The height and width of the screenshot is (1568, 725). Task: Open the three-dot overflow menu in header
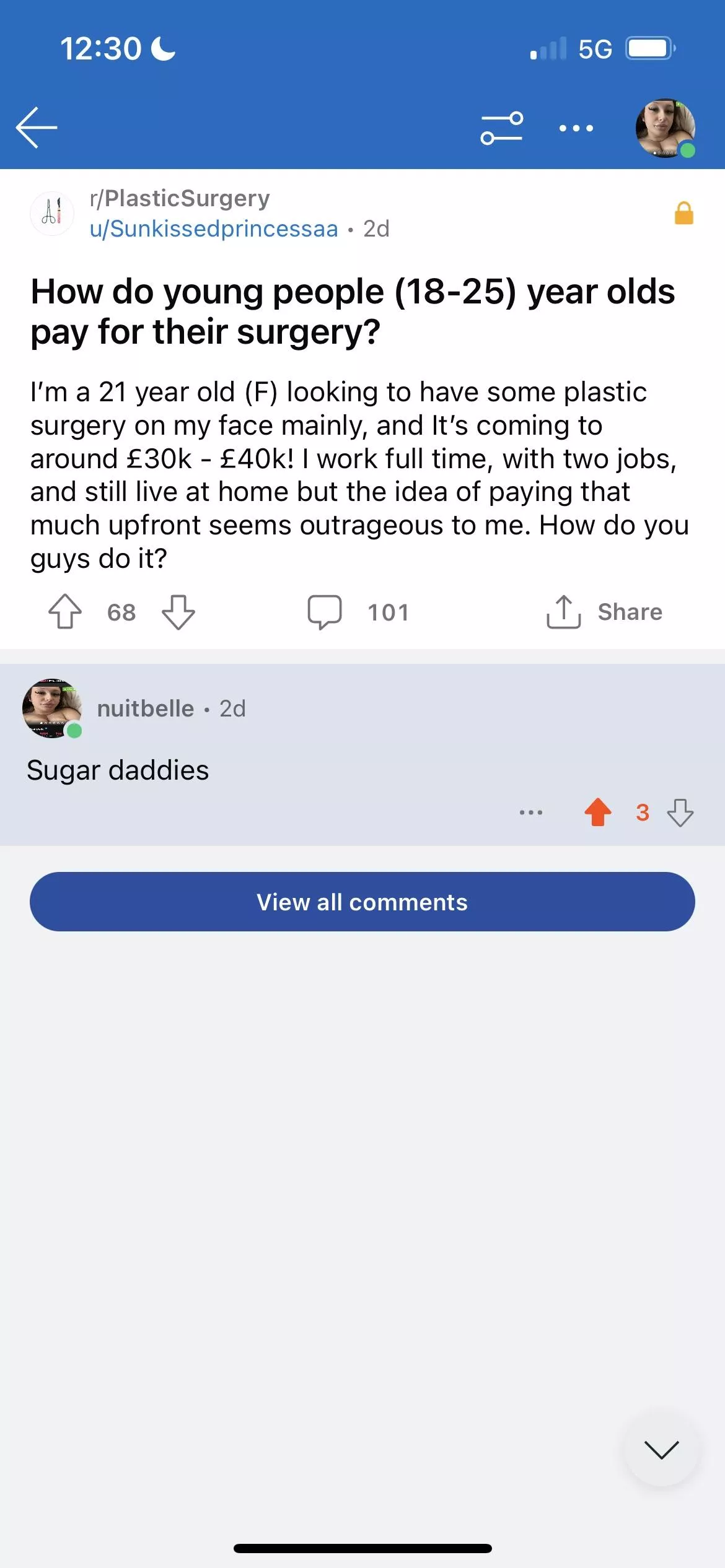coord(576,128)
